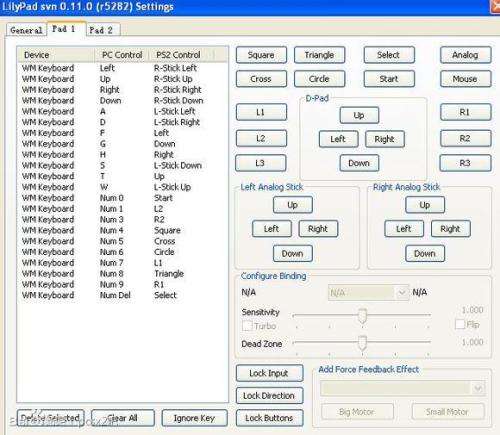Adjust the Sensitivity slider
This screenshot has width=500, height=435.
pos(362,315)
